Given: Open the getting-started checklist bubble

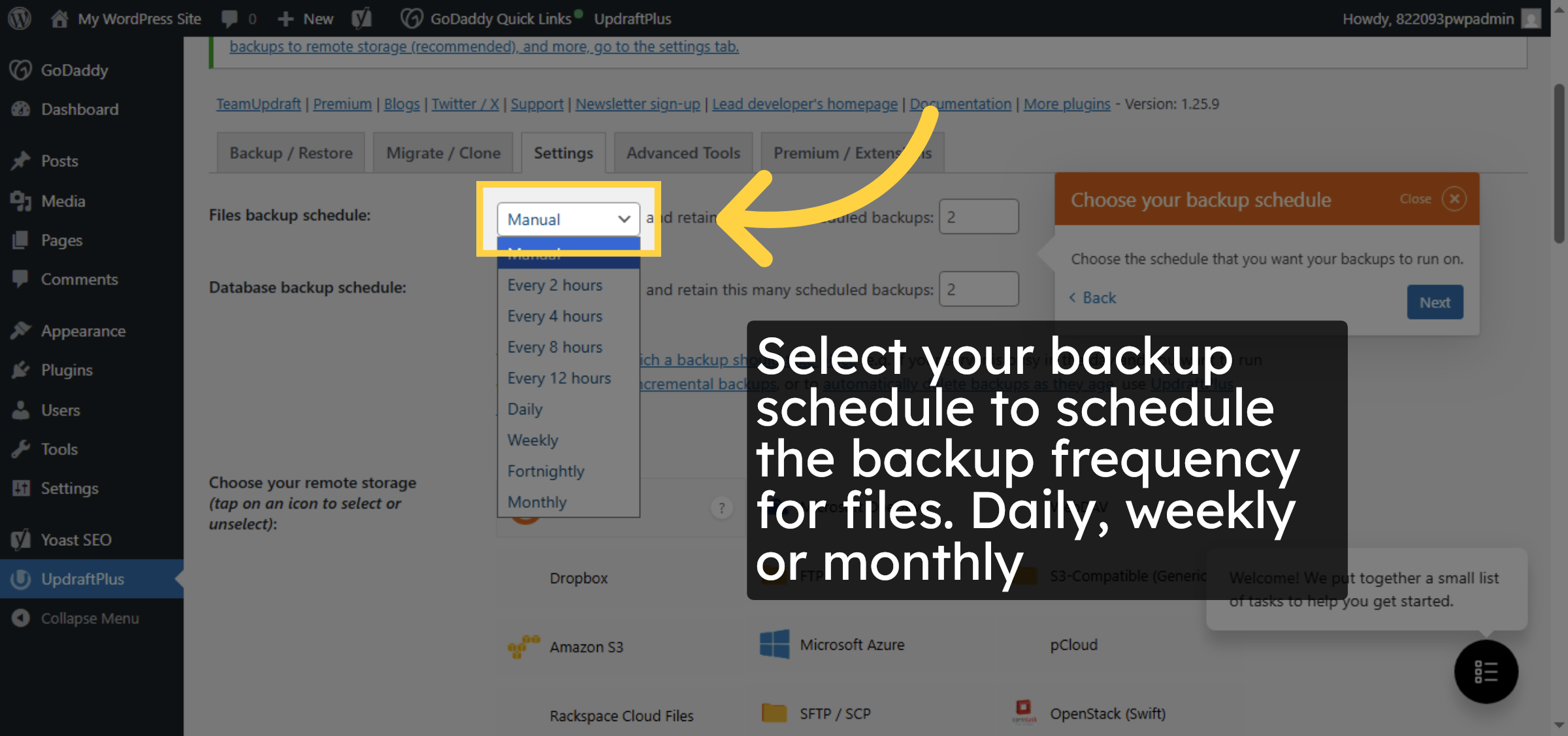Looking at the screenshot, I should pyautogui.click(x=1486, y=672).
